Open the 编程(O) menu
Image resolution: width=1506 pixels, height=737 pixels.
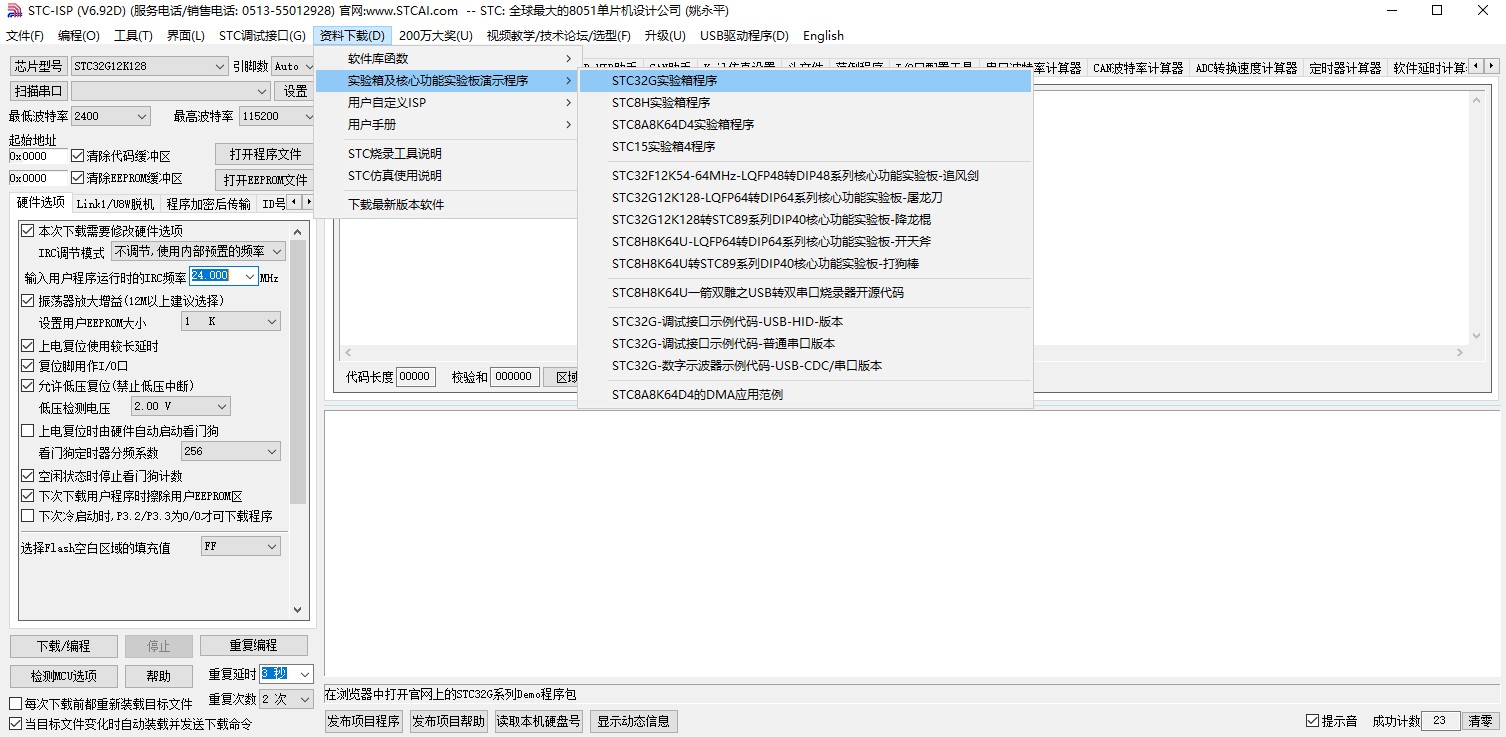coord(79,36)
